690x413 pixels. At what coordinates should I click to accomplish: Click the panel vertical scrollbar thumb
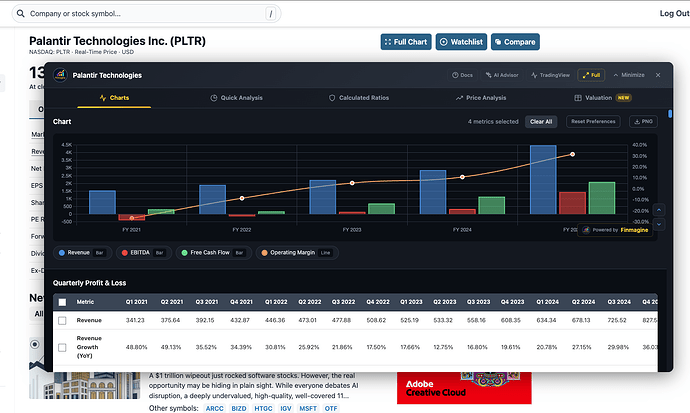coord(670,114)
